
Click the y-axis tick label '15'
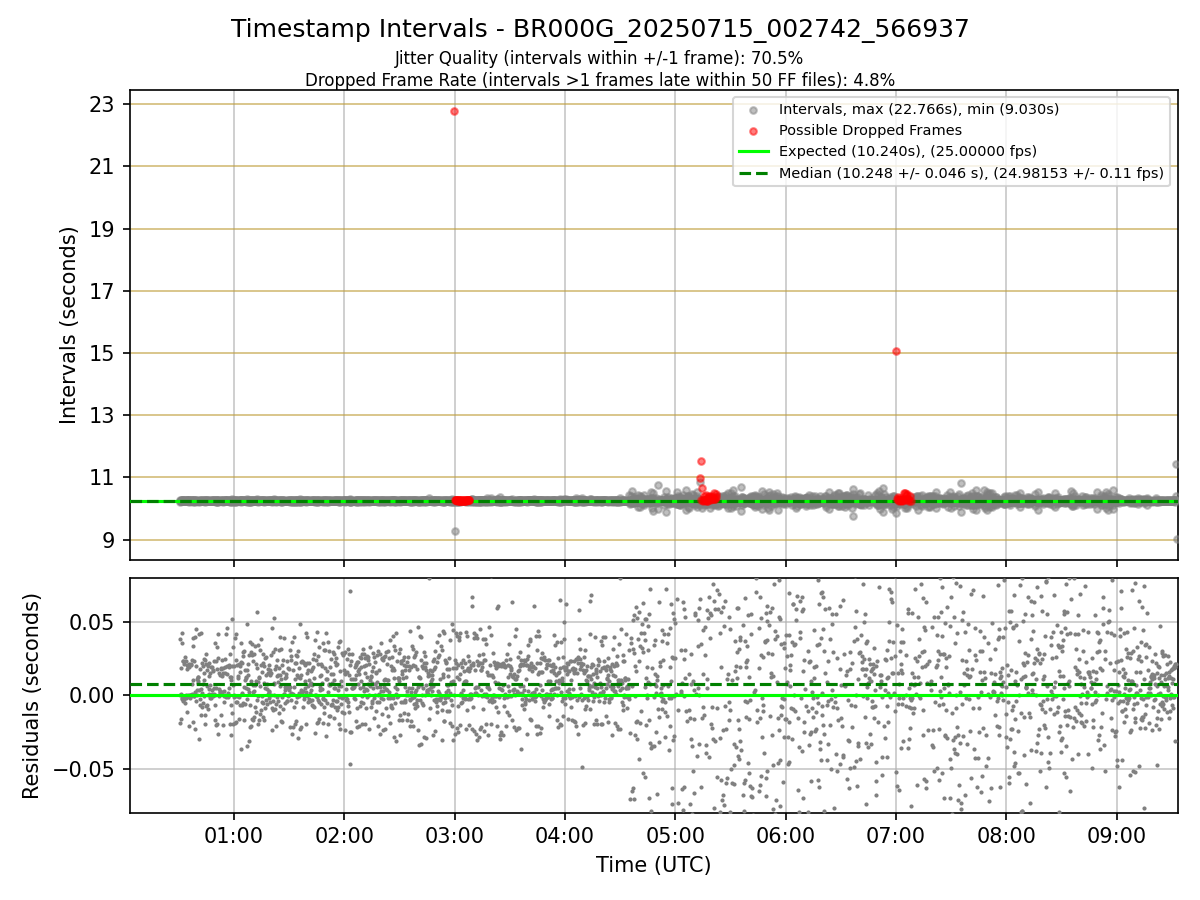point(103,353)
